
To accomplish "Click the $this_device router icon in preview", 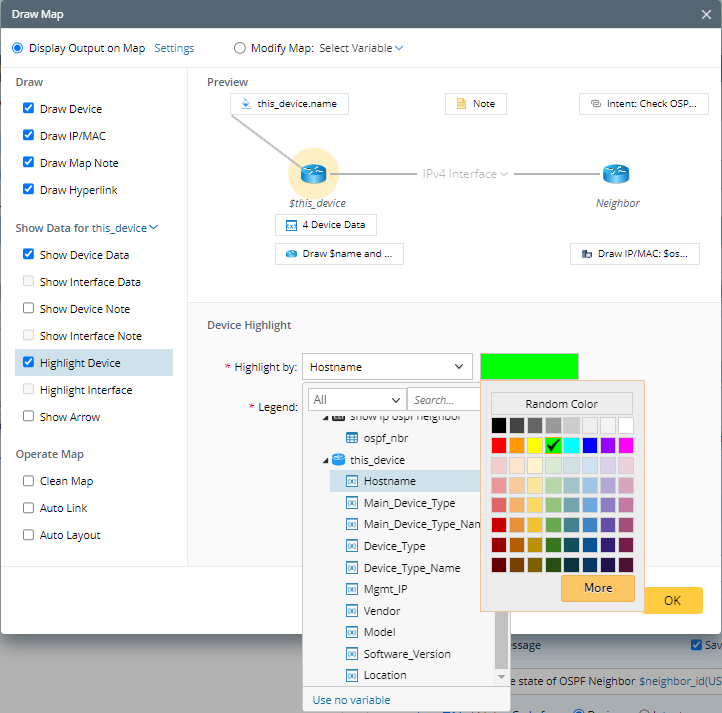I will point(313,174).
